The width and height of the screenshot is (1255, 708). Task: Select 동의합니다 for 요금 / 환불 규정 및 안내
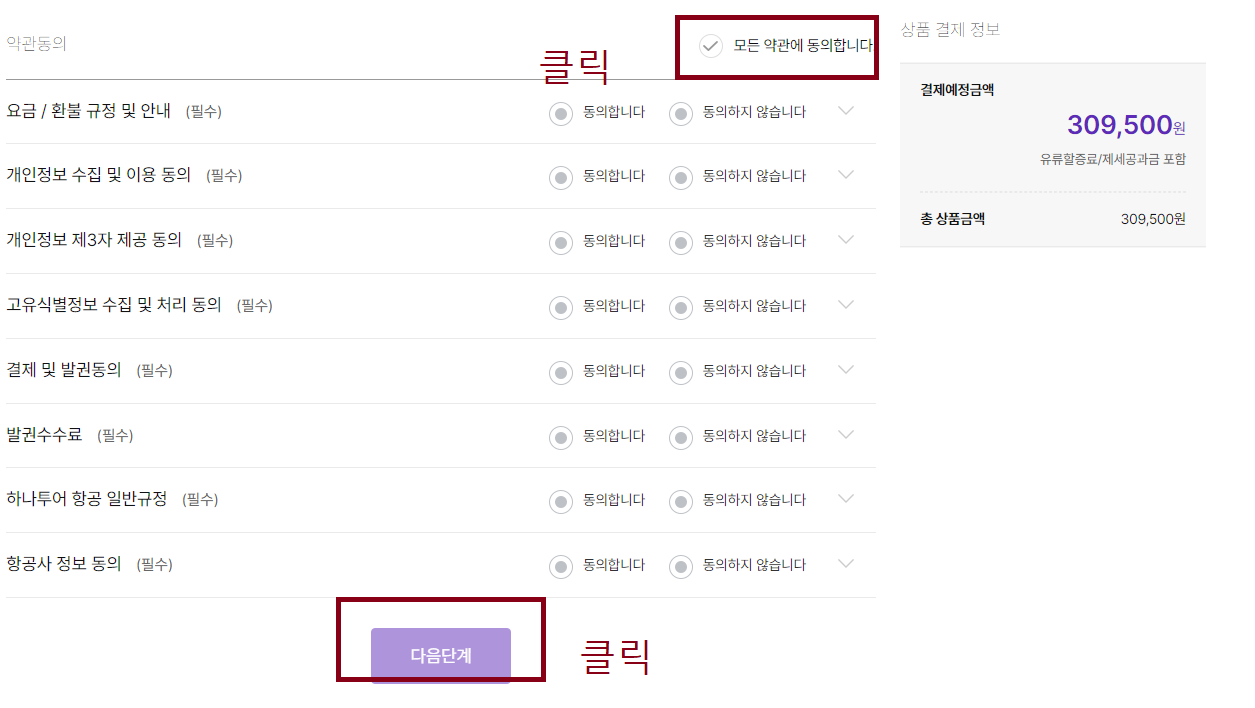coord(561,112)
